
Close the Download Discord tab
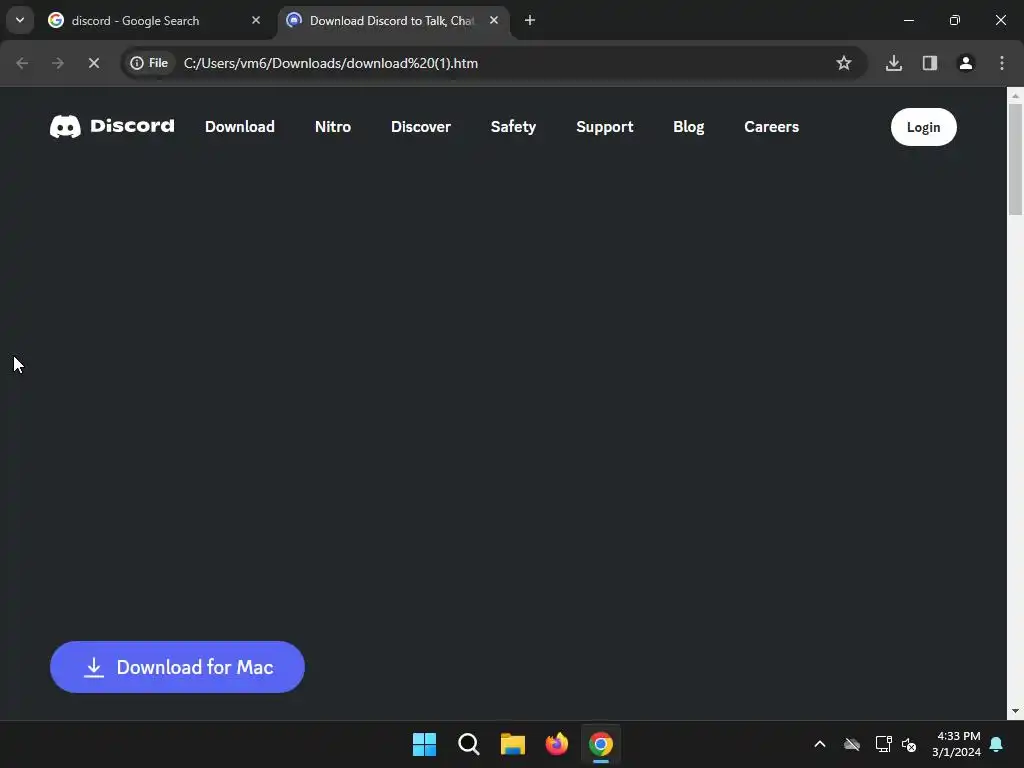coord(494,20)
